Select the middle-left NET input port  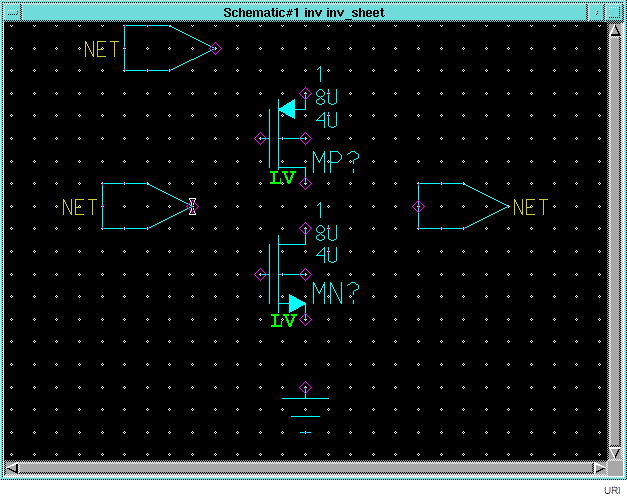tap(140, 206)
